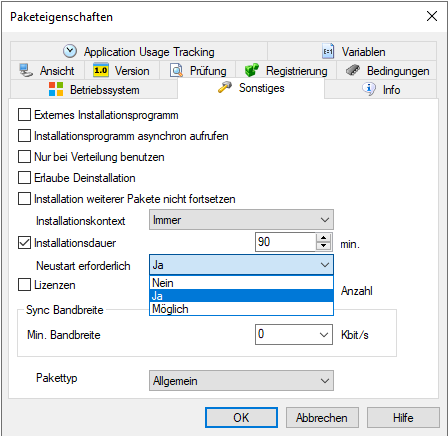
Task: Click the Bedingungen chip icon
Action: click(x=353, y=70)
